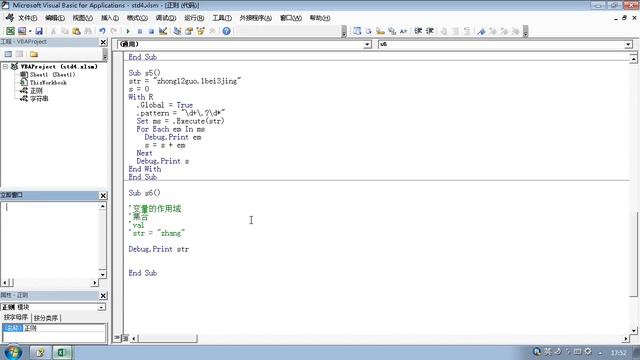Click View Code in the Project panel
Screen dimensions: 640x360
coord(8,54)
